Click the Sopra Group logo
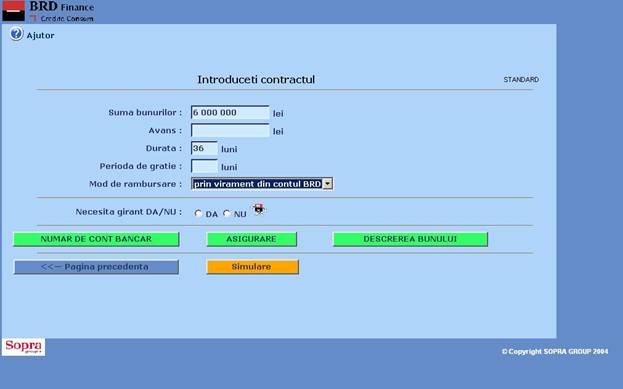The image size is (623, 389). click(x=23, y=347)
